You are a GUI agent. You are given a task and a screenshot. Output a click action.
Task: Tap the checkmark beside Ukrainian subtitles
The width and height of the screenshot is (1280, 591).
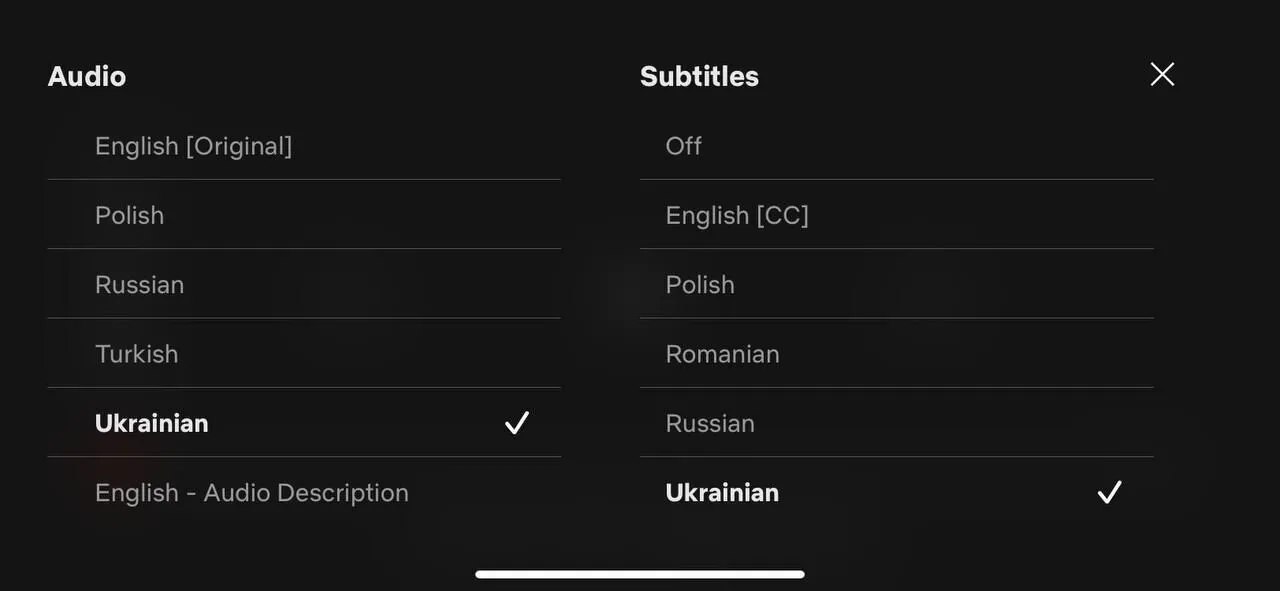[x=1109, y=492]
